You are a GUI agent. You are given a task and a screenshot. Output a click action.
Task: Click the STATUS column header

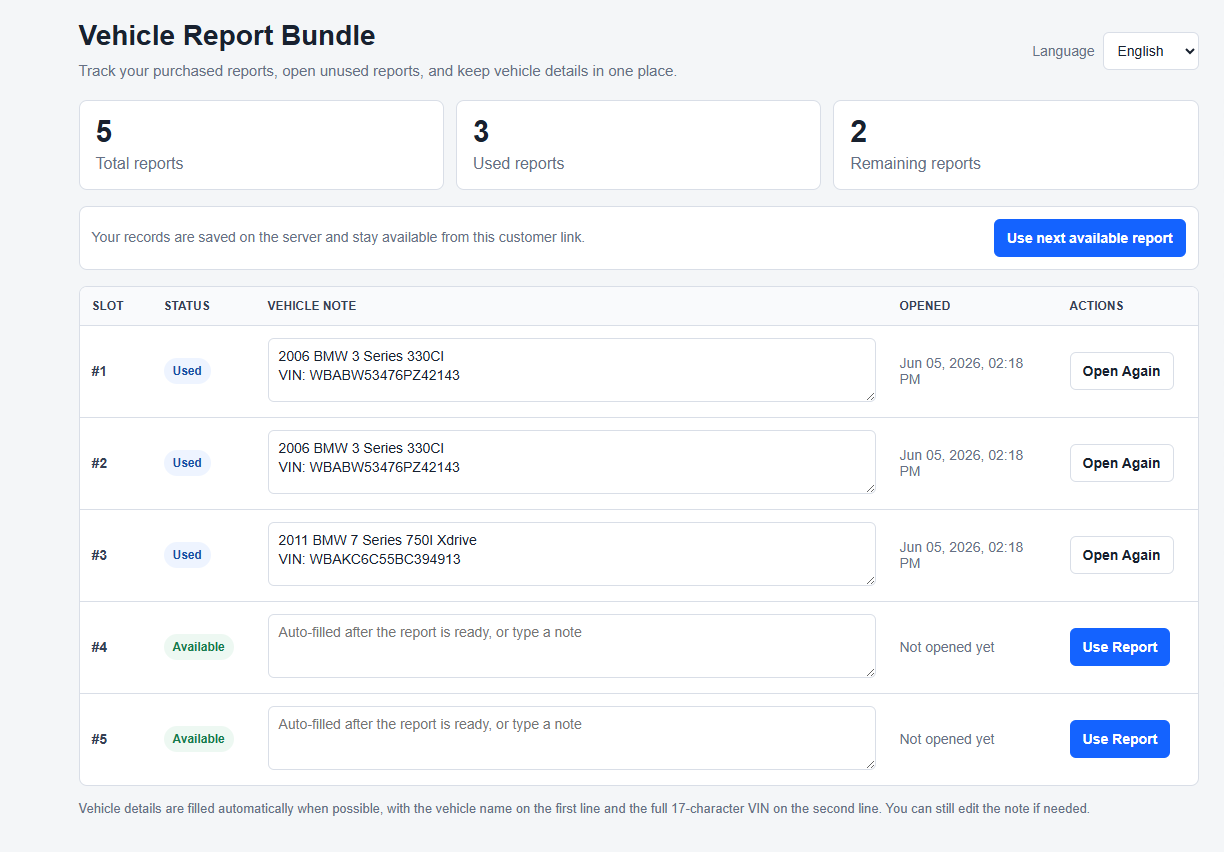click(x=187, y=306)
